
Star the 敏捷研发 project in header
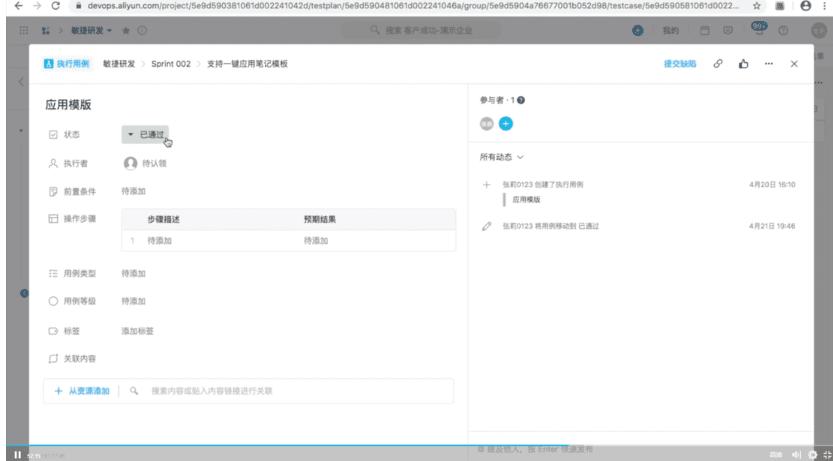point(126,31)
